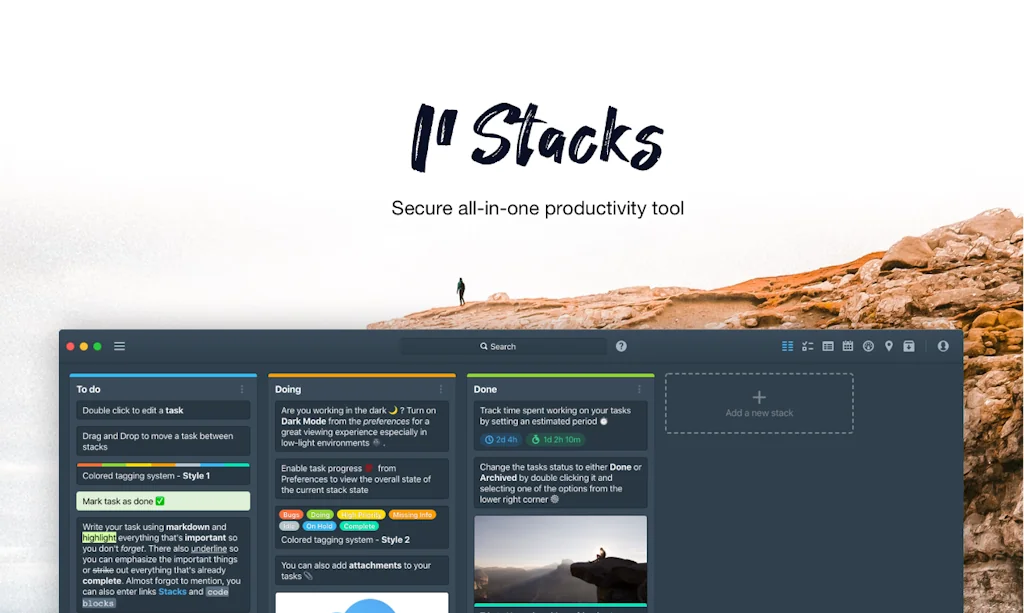Open the stacks board view icon
1024x613 pixels.
[788, 345]
